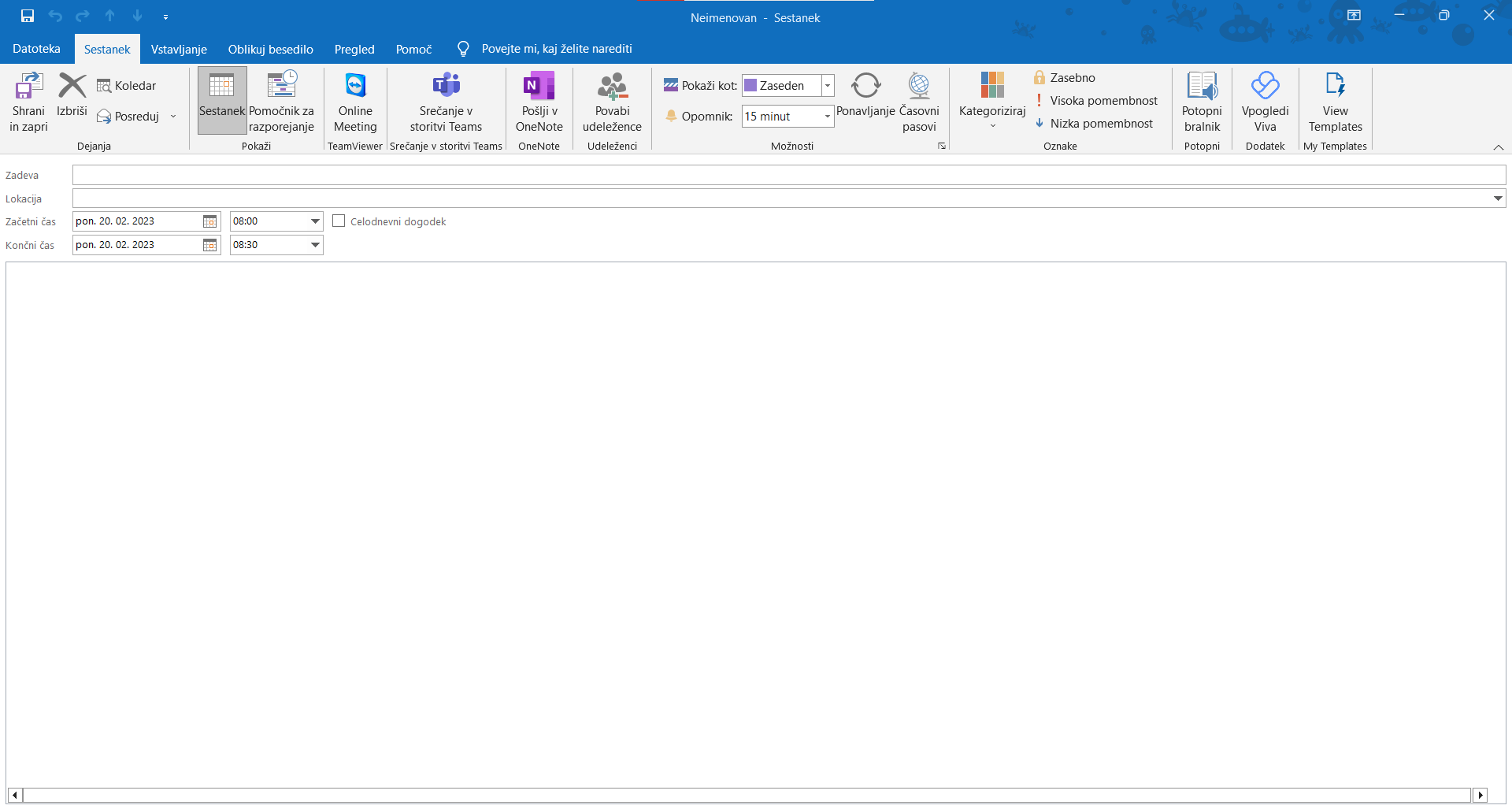The image size is (1512, 809).
Task: Click the Lokacija location field
Action: 782,199
